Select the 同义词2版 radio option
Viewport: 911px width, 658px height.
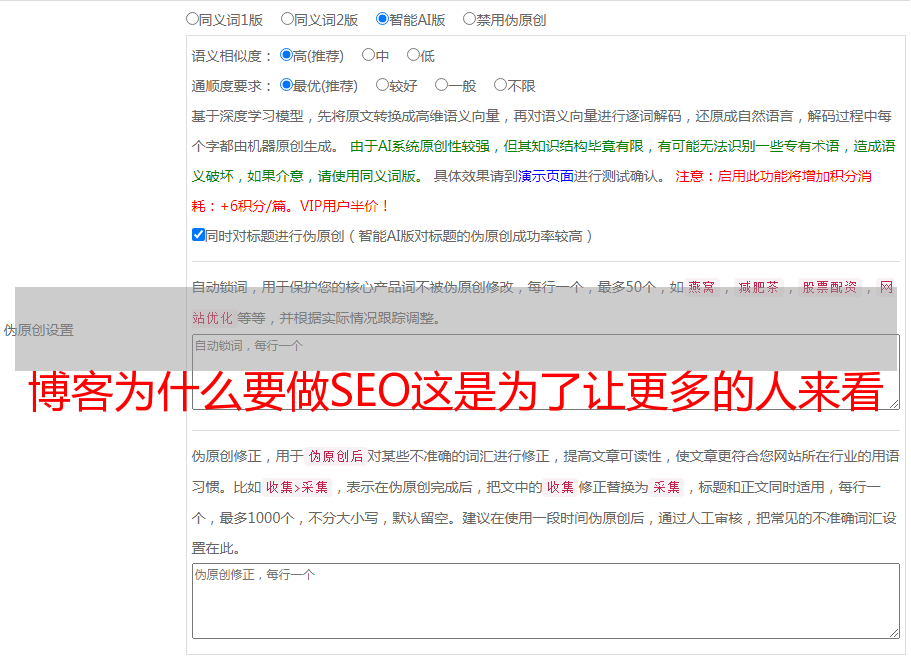[x=288, y=19]
